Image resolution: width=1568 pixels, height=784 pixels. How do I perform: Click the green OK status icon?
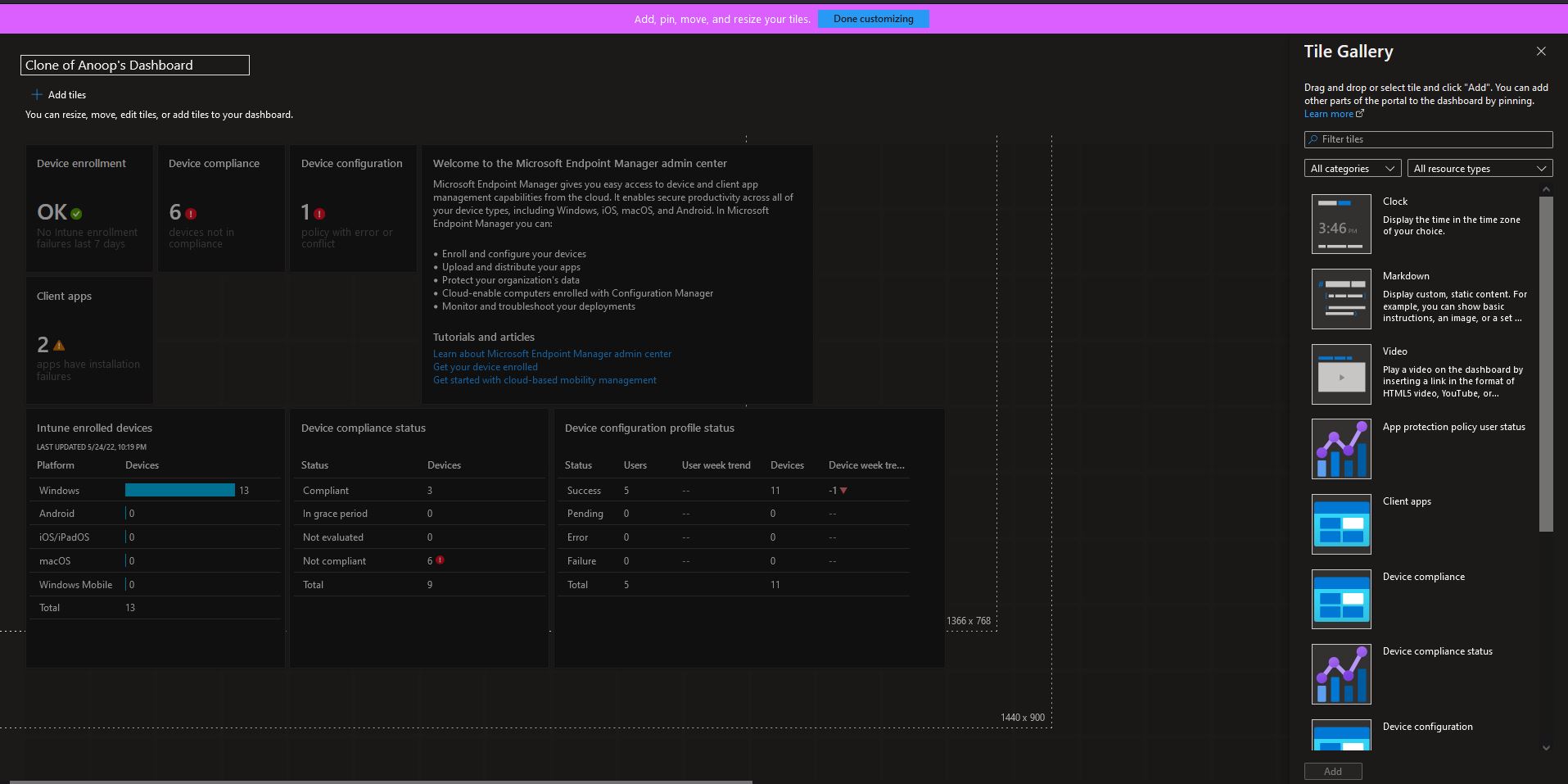76,214
